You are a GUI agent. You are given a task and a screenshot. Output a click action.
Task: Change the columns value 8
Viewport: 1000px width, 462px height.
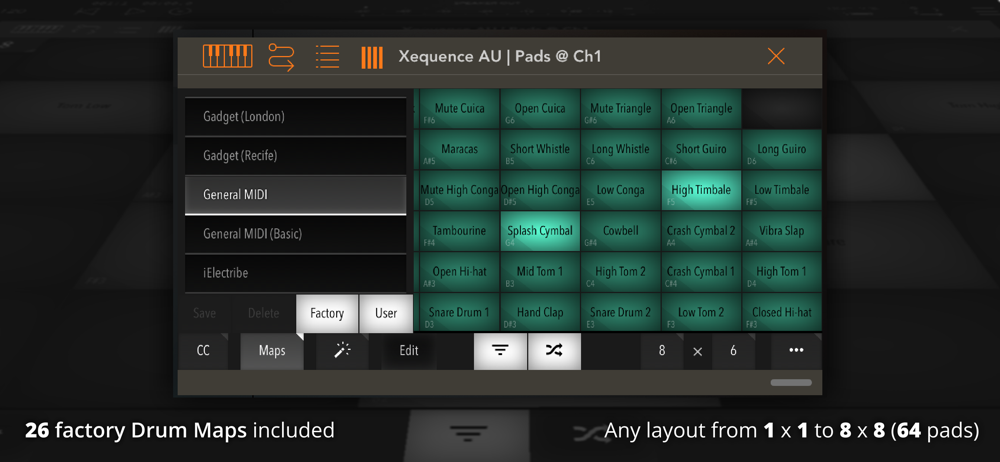tap(662, 350)
